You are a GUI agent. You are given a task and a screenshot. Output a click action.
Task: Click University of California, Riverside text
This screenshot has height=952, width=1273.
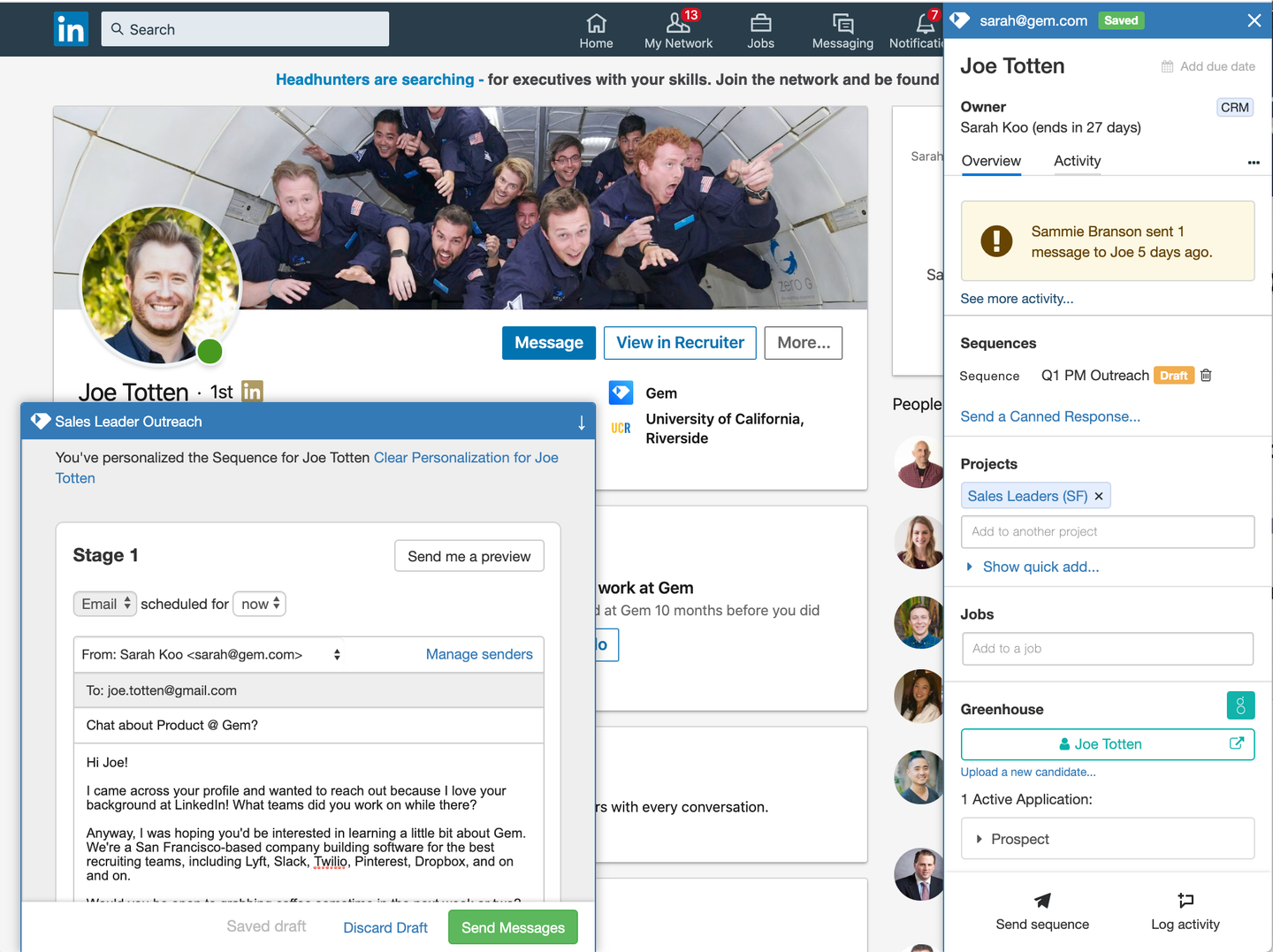tap(725, 429)
